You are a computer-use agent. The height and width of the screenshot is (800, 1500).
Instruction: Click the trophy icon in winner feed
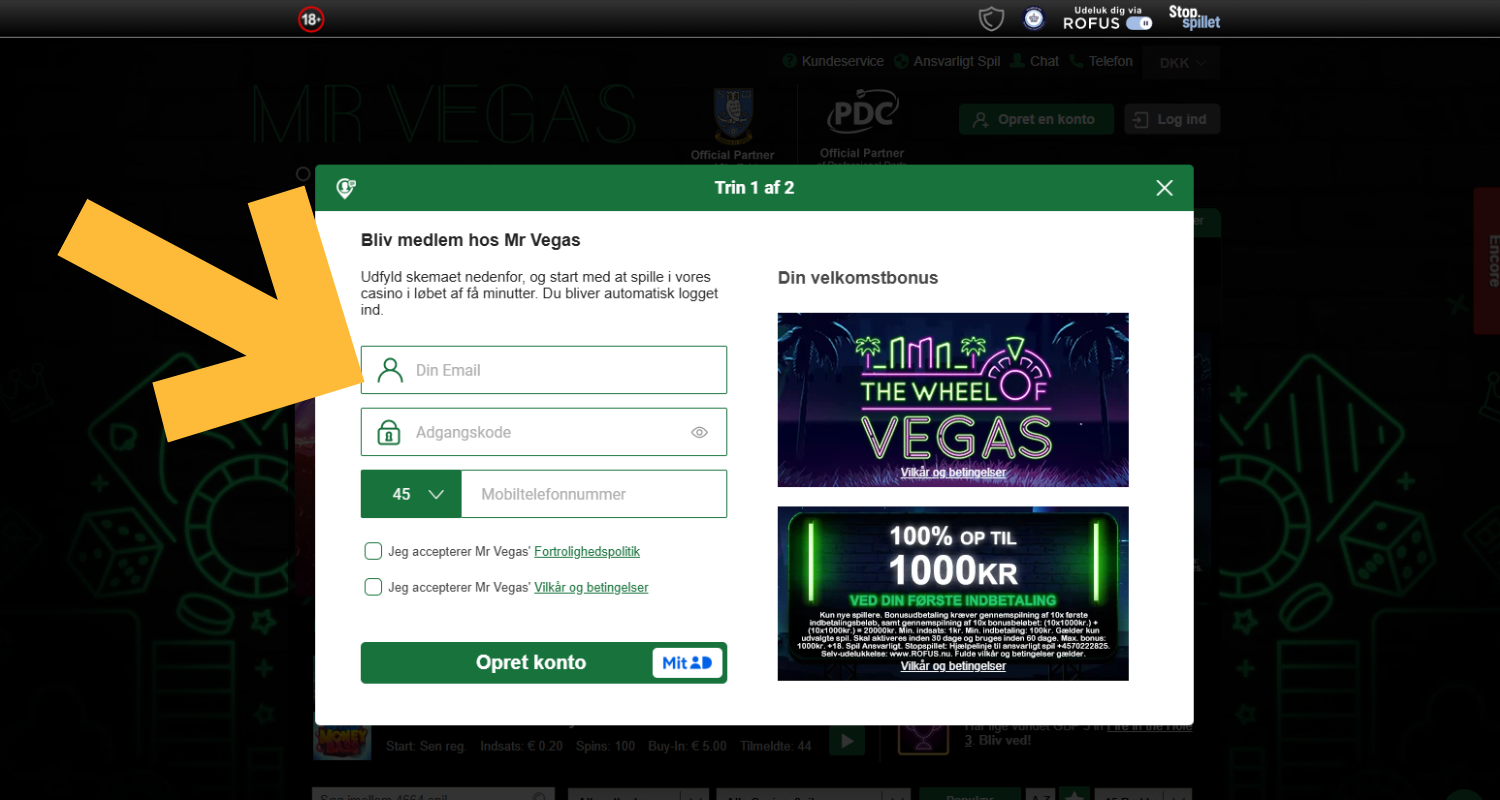click(923, 738)
